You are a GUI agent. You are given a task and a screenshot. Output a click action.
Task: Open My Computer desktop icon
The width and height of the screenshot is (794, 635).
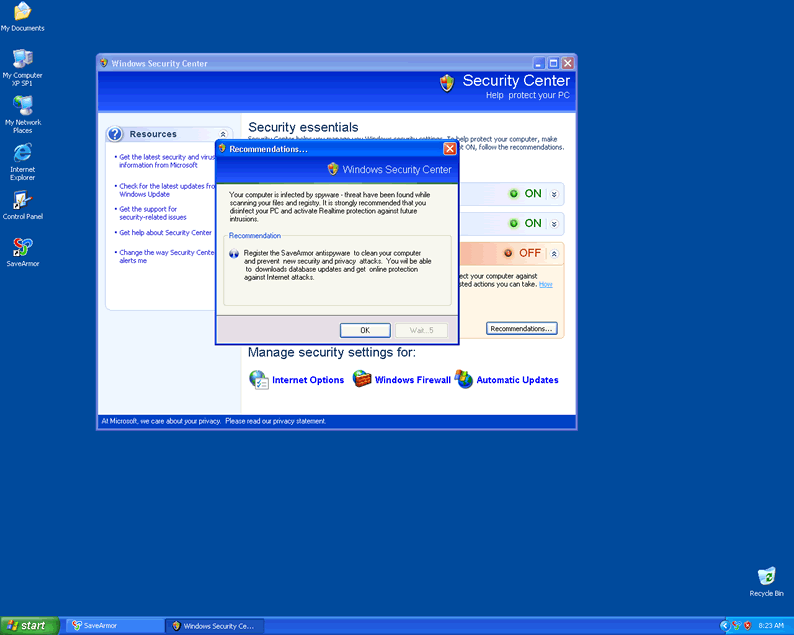(22, 60)
